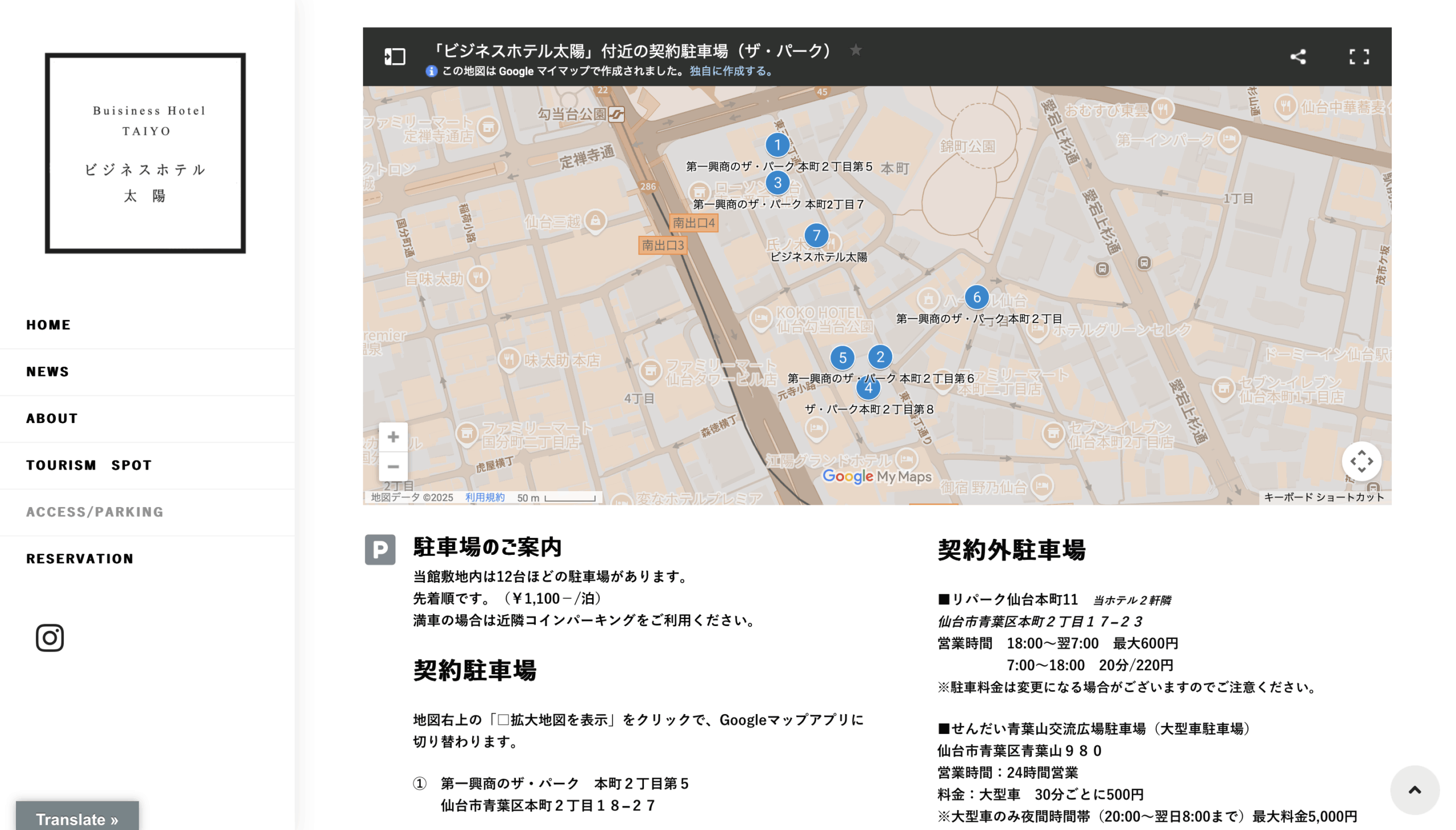Star the My Maps title
This screenshot has width=1456, height=830.
pyautogui.click(x=855, y=50)
